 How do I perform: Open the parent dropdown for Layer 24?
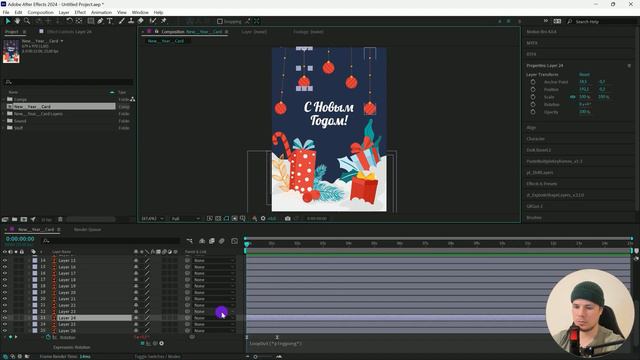214,318
